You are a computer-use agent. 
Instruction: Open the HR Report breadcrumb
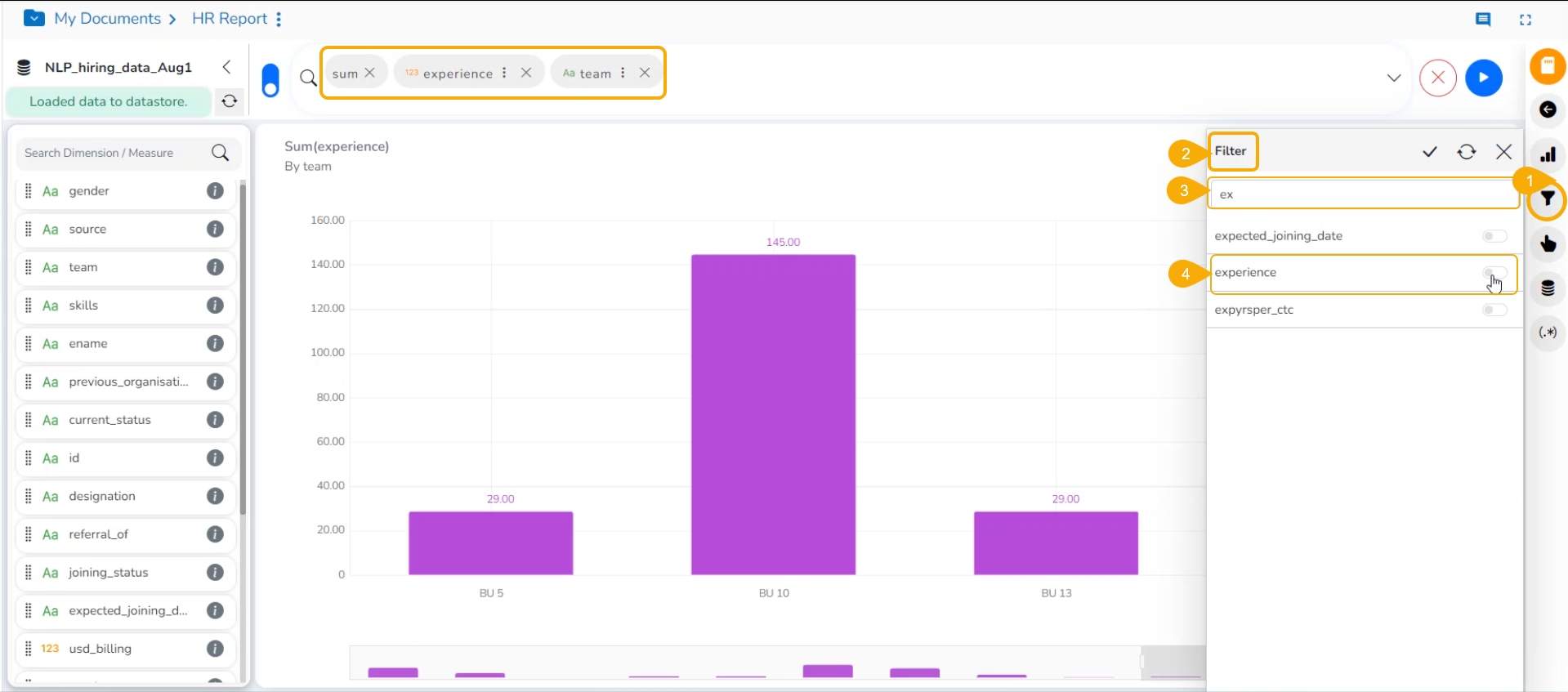[x=230, y=18]
